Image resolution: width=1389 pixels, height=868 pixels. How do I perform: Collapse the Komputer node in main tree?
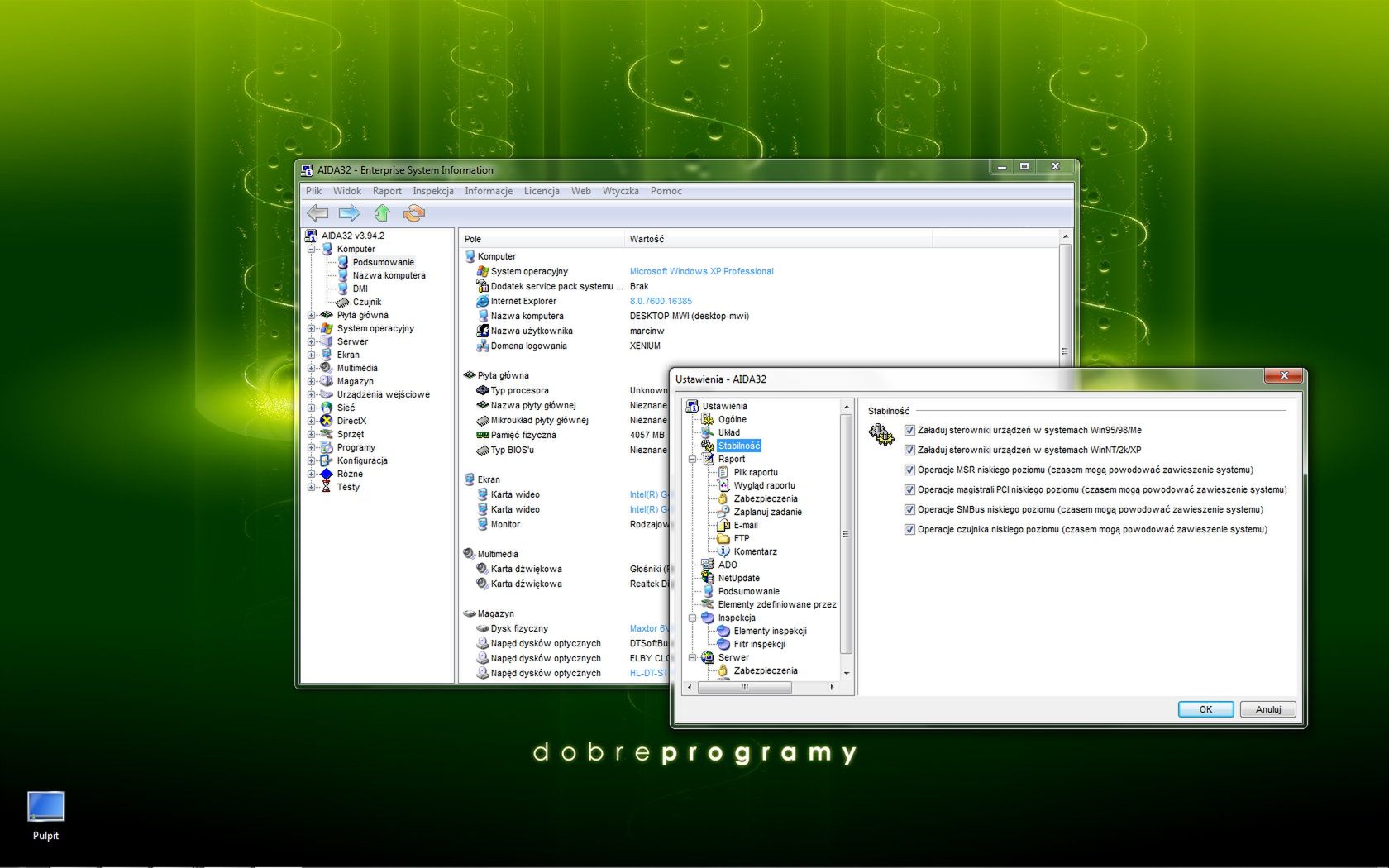pos(312,249)
